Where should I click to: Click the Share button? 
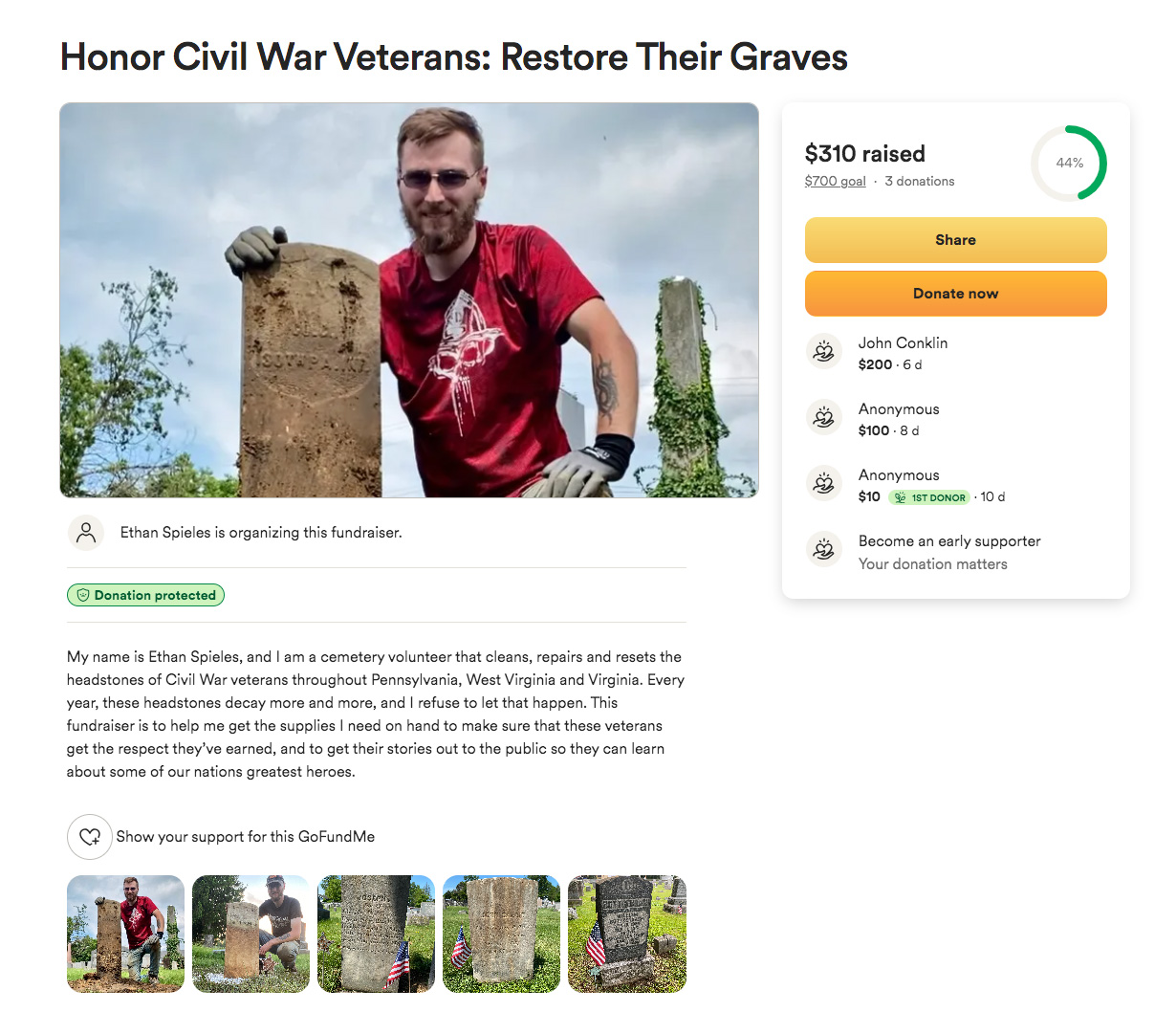(x=956, y=240)
